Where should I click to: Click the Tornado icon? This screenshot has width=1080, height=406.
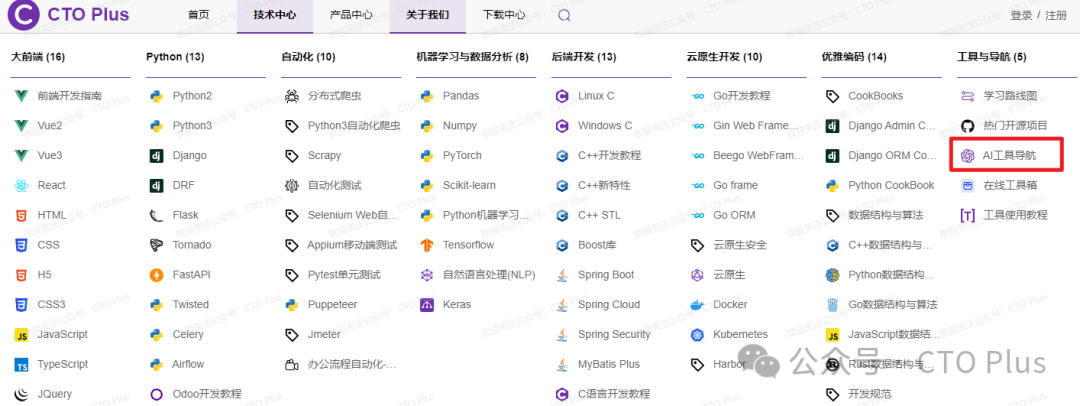[156, 245]
